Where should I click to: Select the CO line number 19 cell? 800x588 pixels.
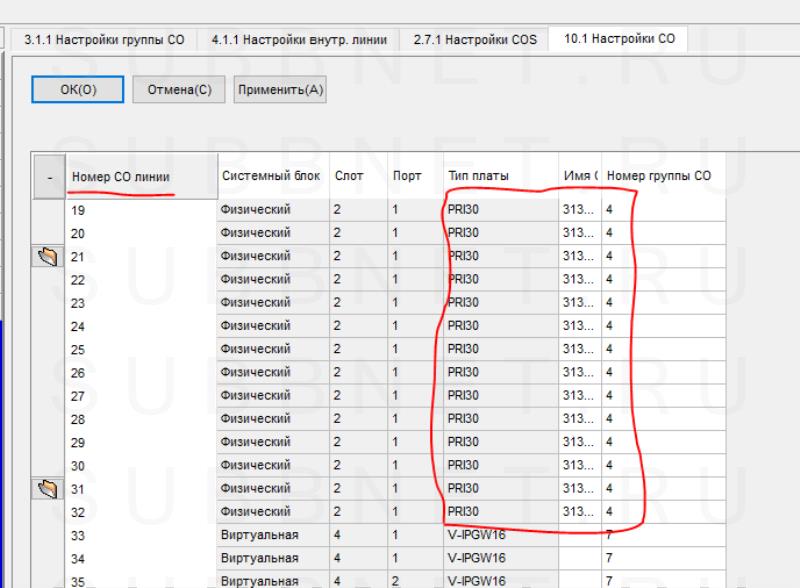coord(140,210)
